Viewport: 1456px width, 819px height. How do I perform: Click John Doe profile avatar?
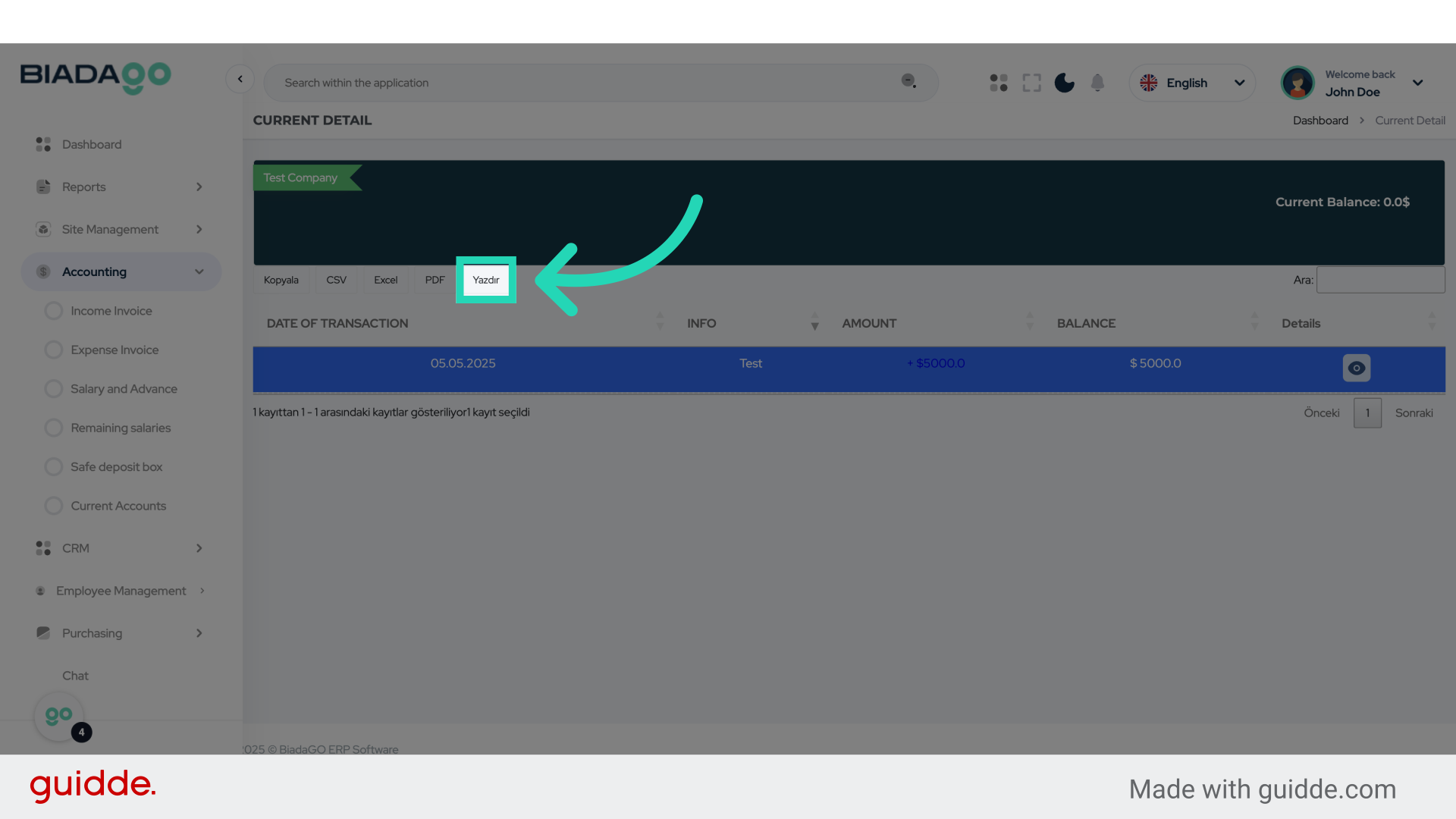pos(1297,83)
